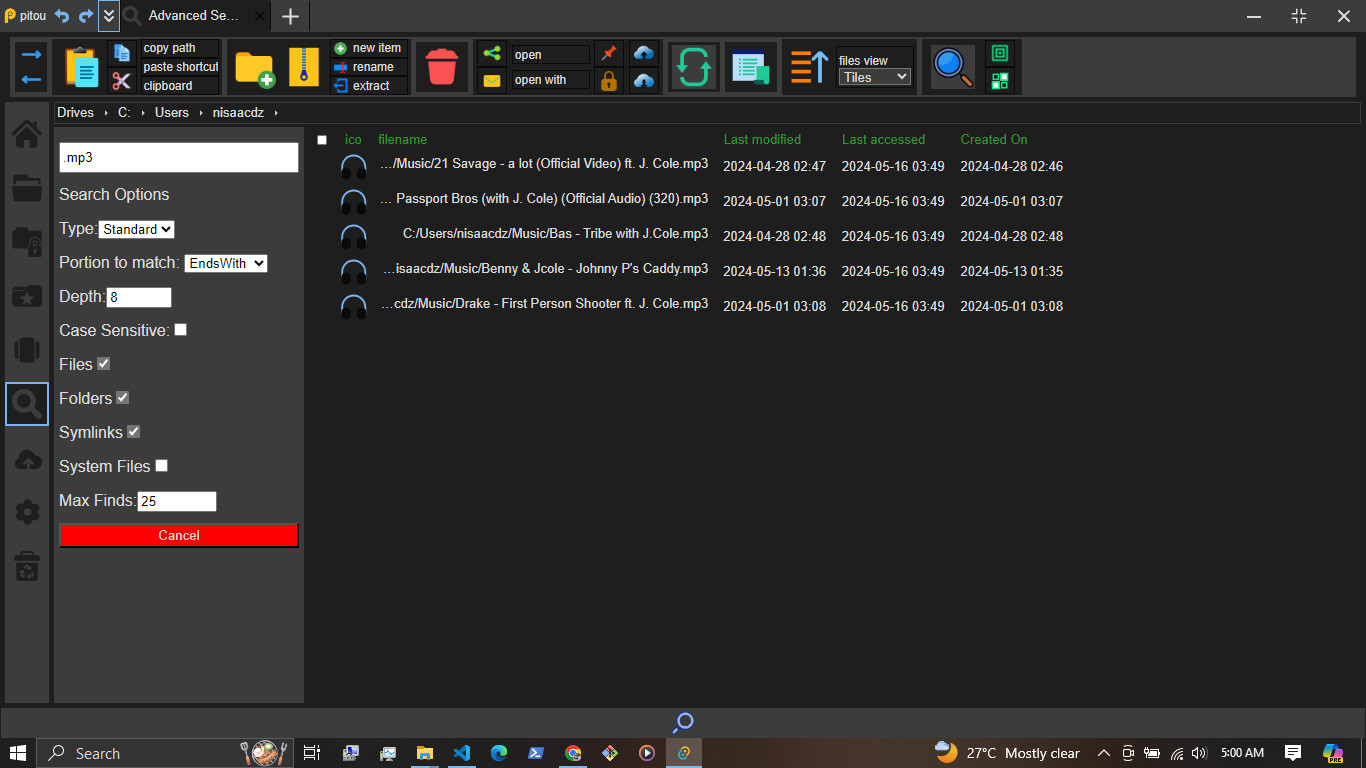Open the locked folder sidebar icon
Screen dimensions: 1366x768
coord(27,241)
